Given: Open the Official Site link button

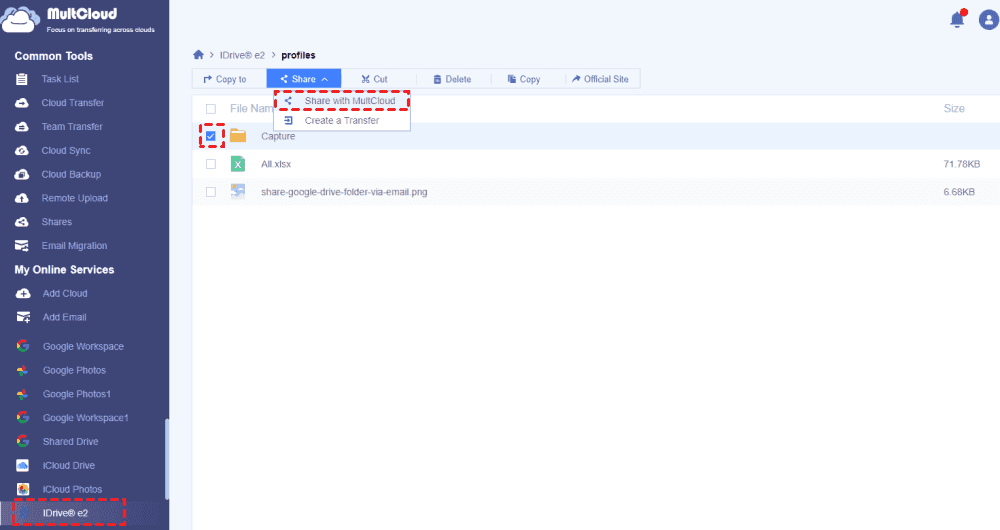Looking at the screenshot, I should (x=600, y=79).
